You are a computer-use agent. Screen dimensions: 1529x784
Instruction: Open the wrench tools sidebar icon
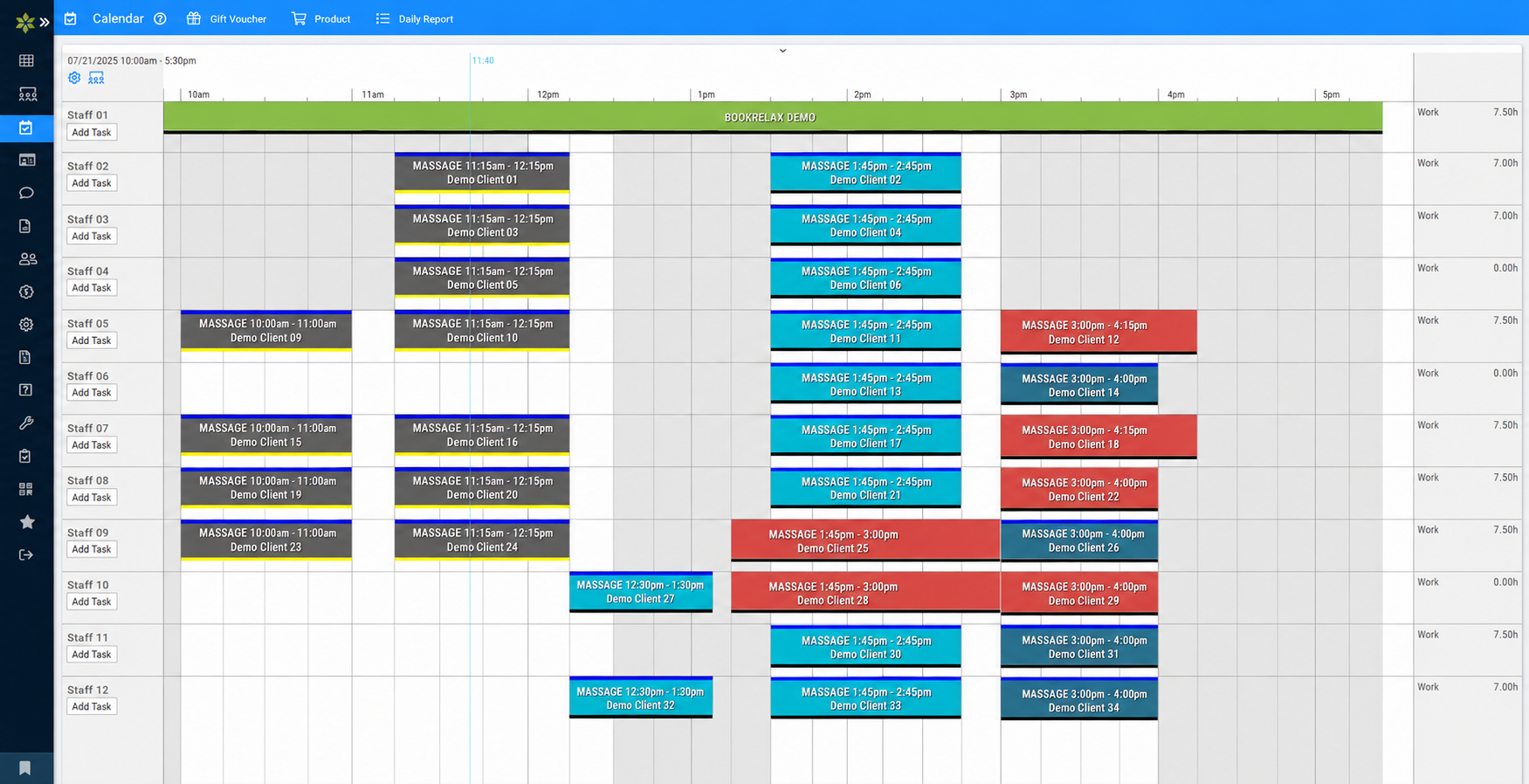(x=26, y=423)
